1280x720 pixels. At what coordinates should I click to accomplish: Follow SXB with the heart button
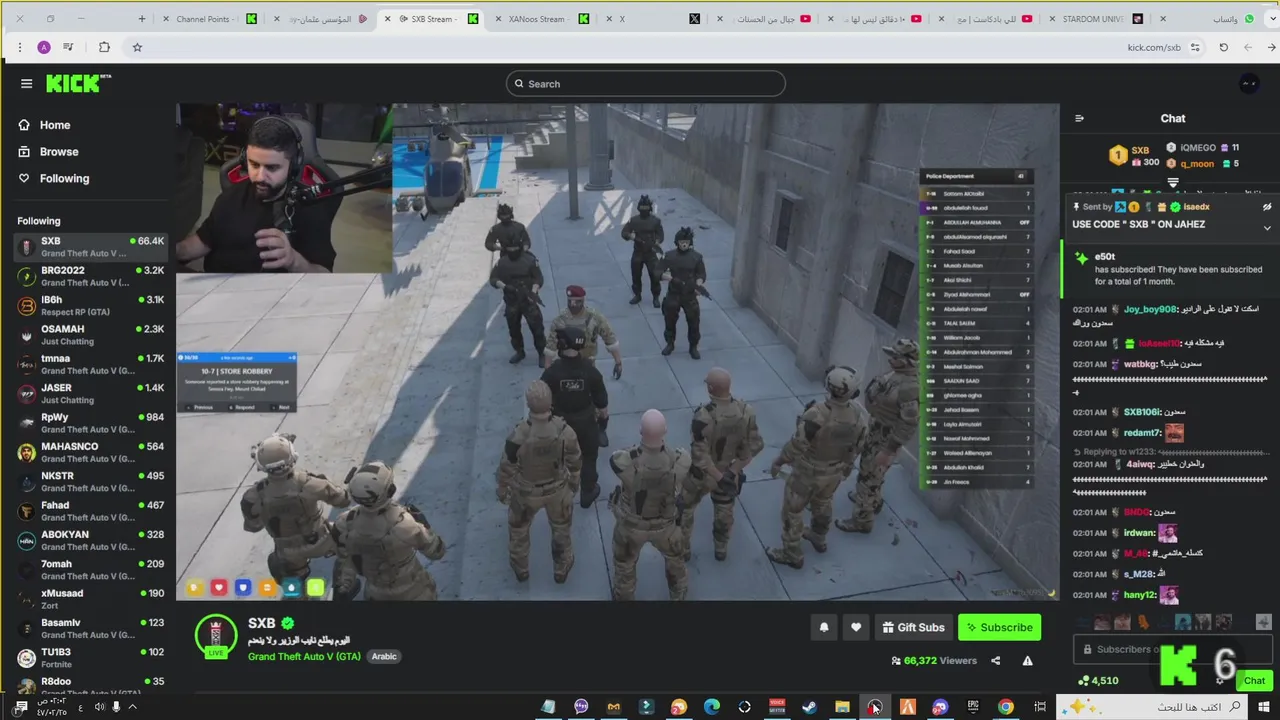(856, 627)
